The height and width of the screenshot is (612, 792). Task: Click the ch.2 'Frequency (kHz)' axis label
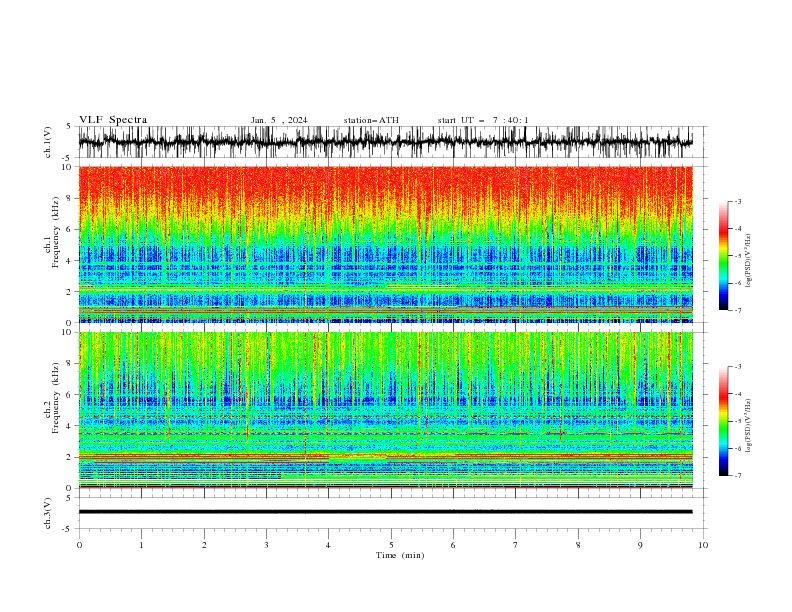tap(56, 397)
